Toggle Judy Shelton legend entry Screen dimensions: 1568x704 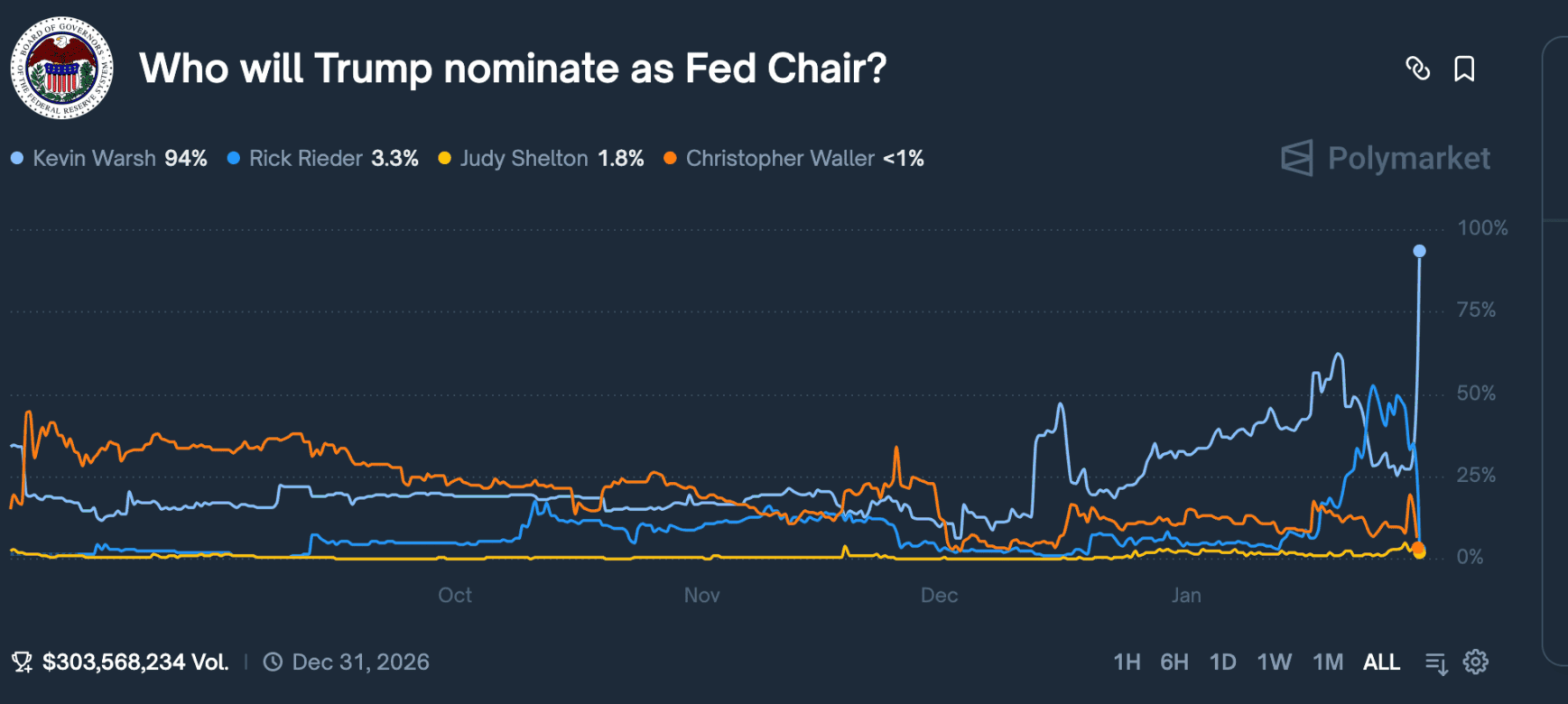coord(524,159)
